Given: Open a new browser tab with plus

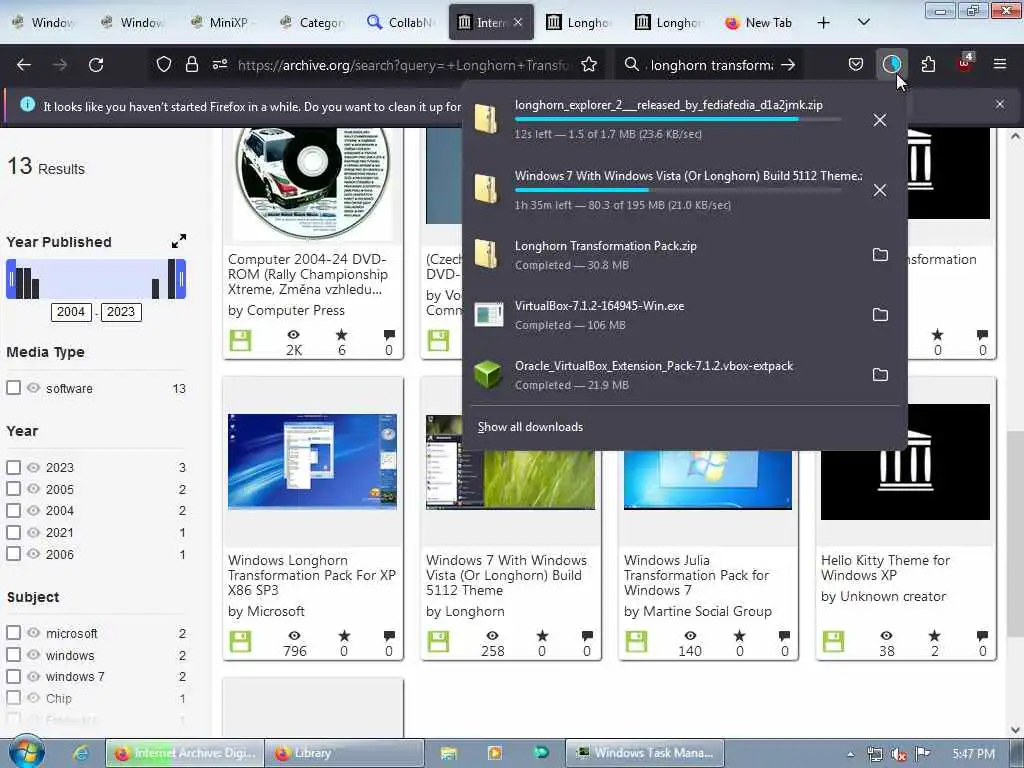Looking at the screenshot, I should coord(824,22).
